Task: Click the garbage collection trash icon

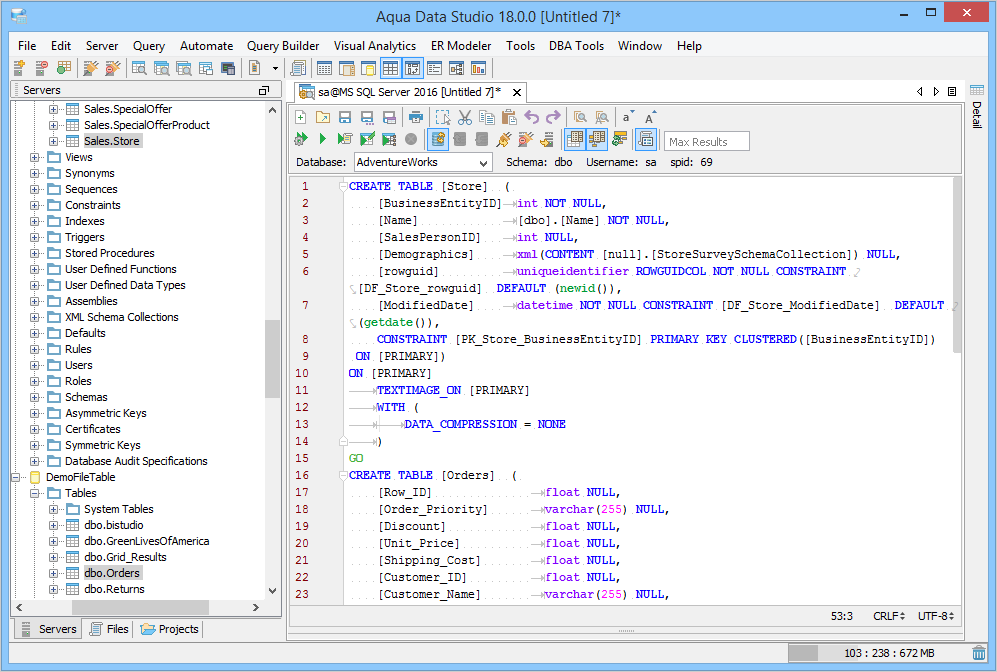Action: tap(978, 653)
